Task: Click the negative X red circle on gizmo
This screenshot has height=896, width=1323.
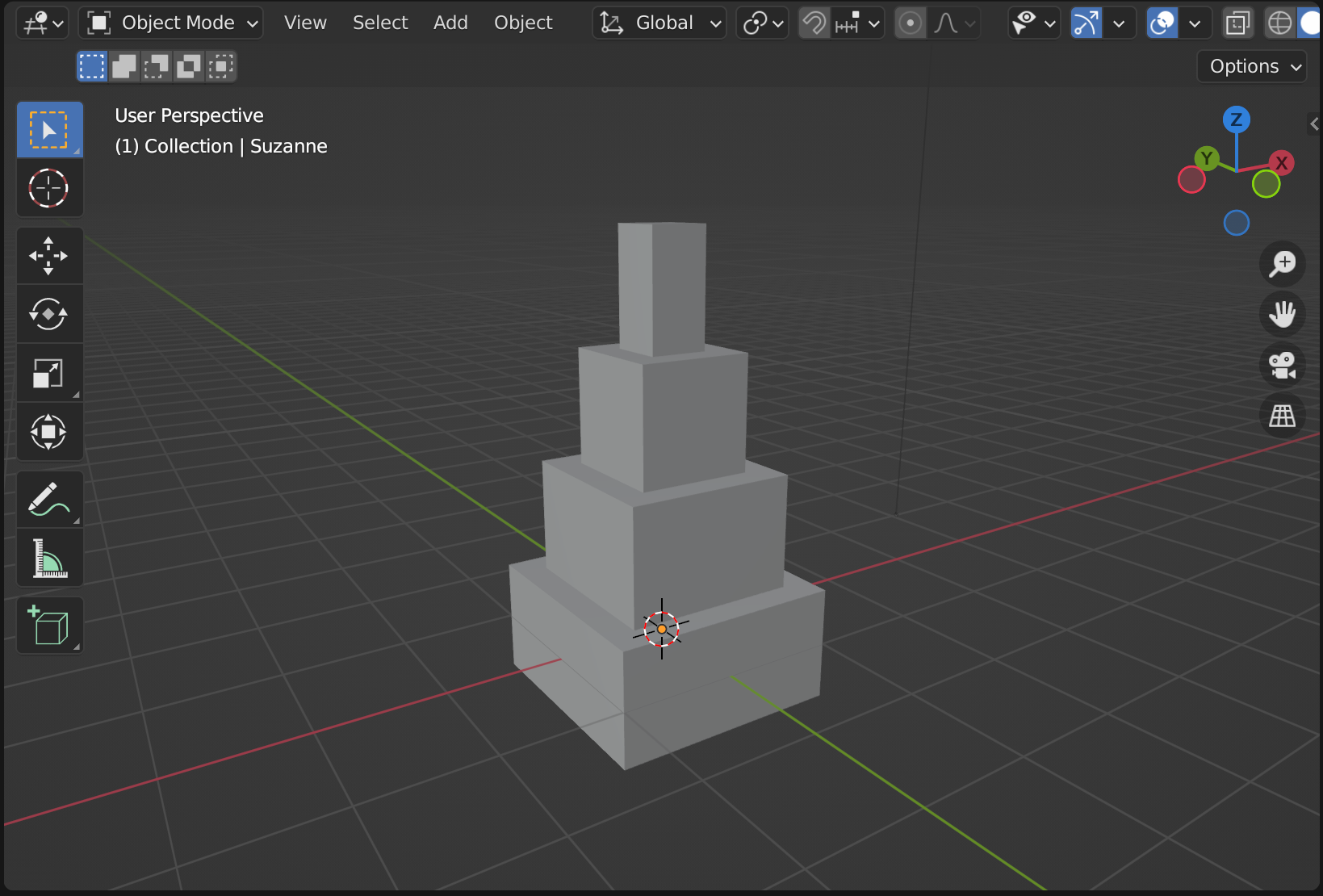Action: [1191, 179]
